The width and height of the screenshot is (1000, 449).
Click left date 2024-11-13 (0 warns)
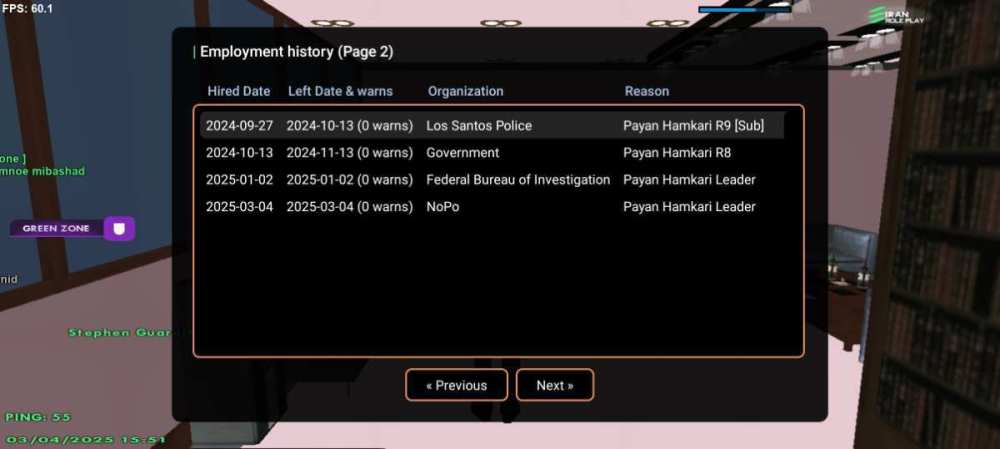tap(349, 153)
